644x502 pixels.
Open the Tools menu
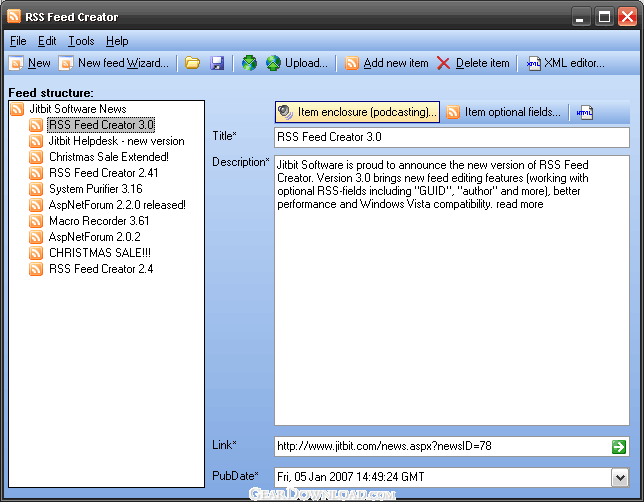pyautogui.click(x=81, y=41)
